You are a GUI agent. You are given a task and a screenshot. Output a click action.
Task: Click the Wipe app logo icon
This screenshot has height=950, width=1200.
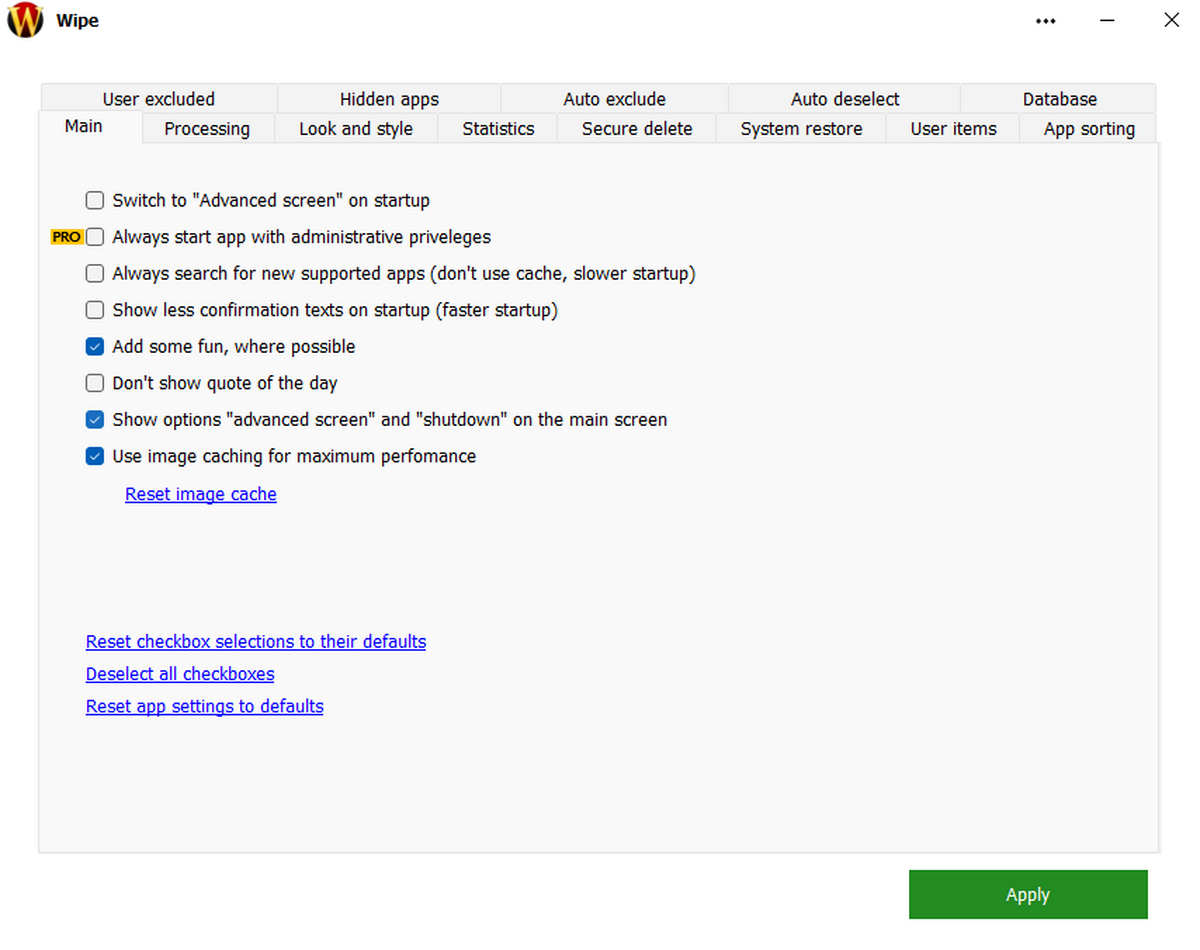pyautogui.click(x=25, y=20)
